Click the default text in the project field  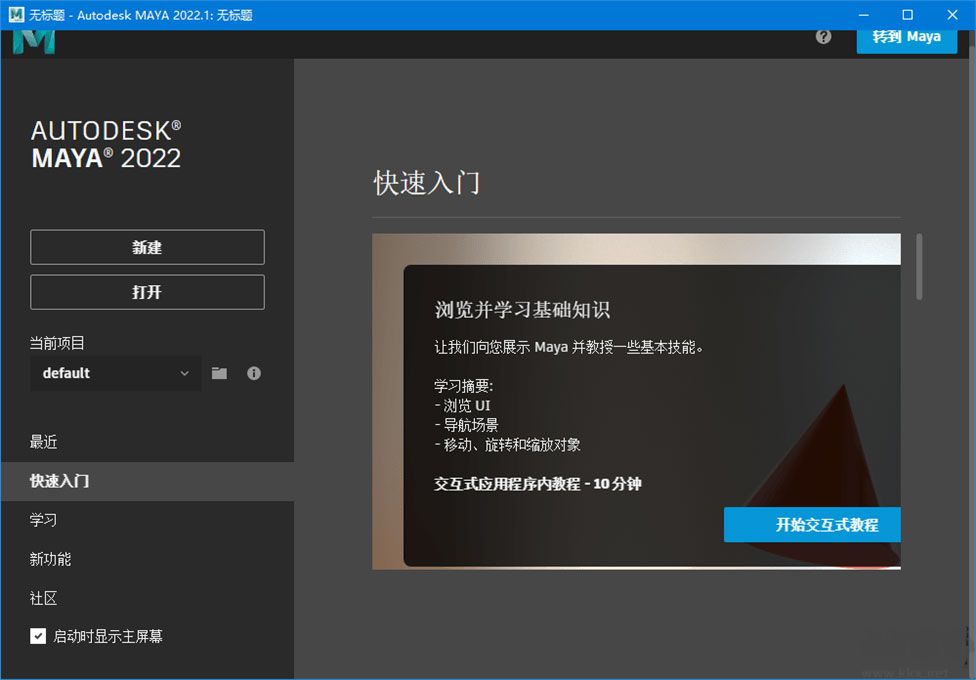64,373
